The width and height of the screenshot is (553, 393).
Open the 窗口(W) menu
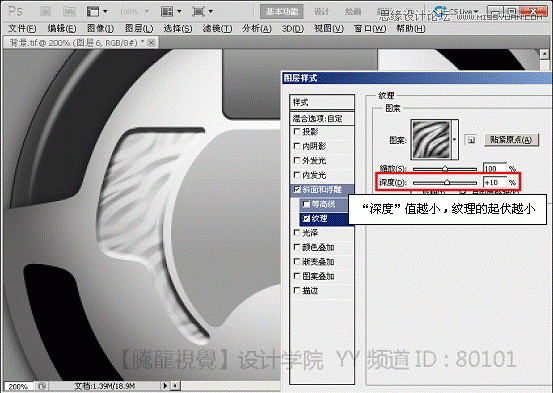coord(370,29)
